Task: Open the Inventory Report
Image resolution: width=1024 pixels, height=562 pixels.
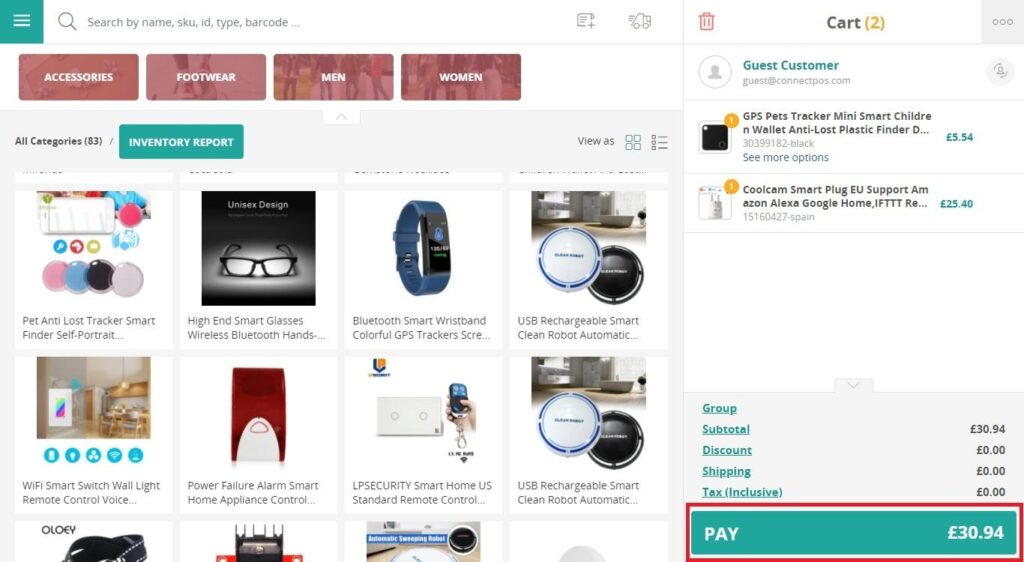Action: (x=181, y=142)
